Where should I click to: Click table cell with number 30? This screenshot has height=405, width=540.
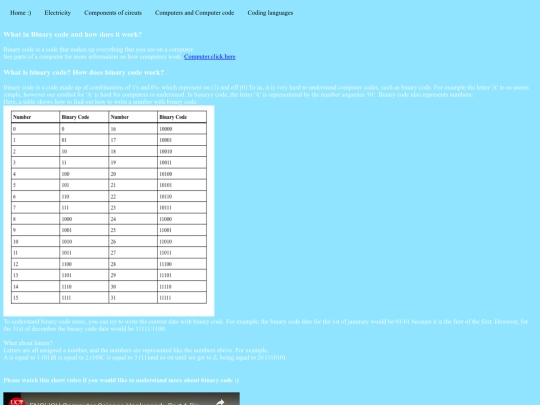click(133, 287)
